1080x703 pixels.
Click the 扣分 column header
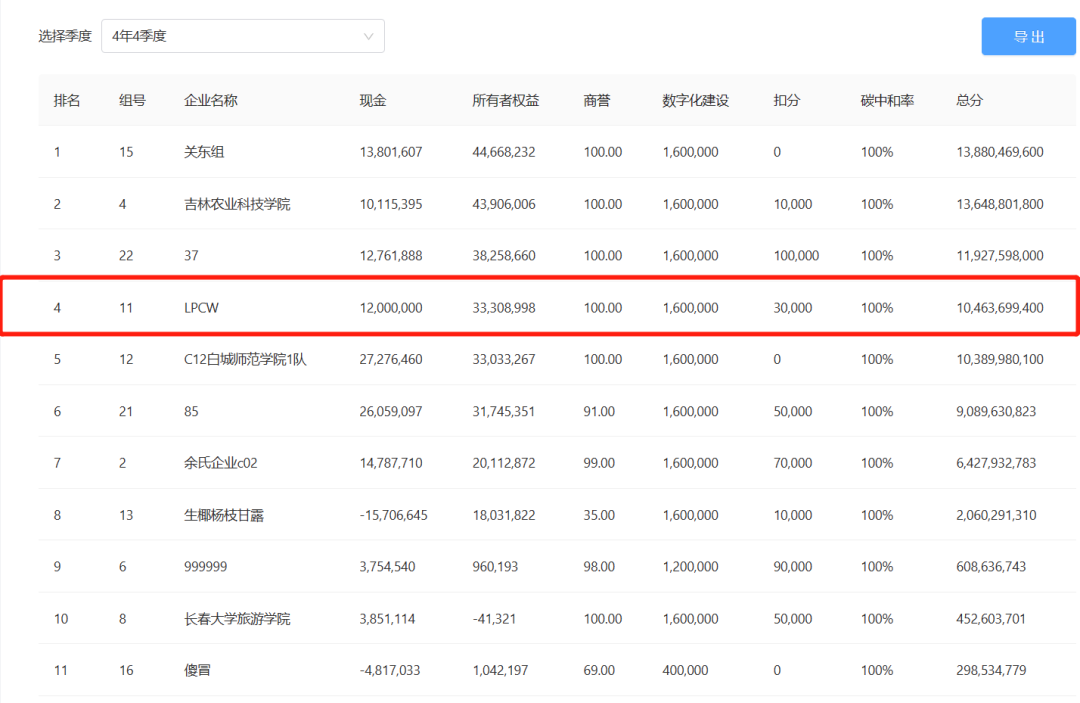(787, 101)
